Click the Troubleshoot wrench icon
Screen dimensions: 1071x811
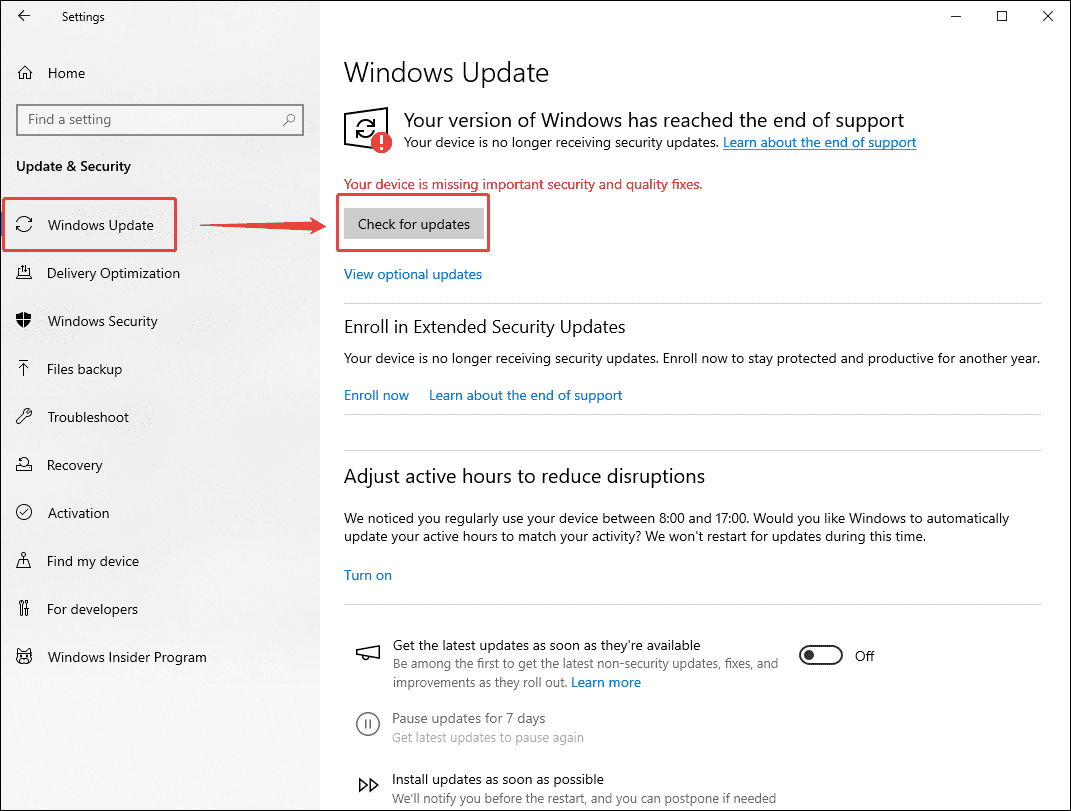(x=24, y=416)
